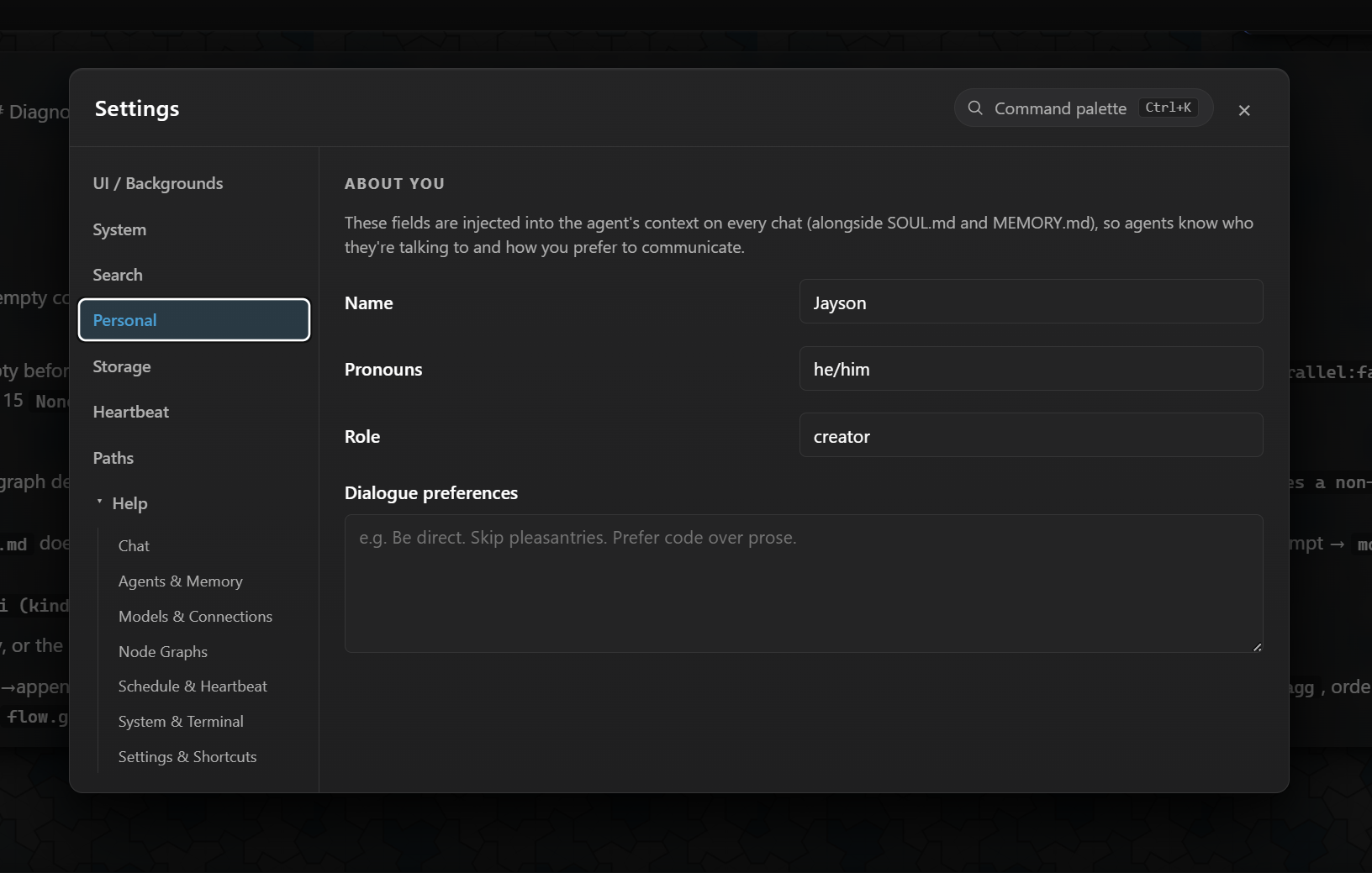Open the Storage settings section

point(194,366)
